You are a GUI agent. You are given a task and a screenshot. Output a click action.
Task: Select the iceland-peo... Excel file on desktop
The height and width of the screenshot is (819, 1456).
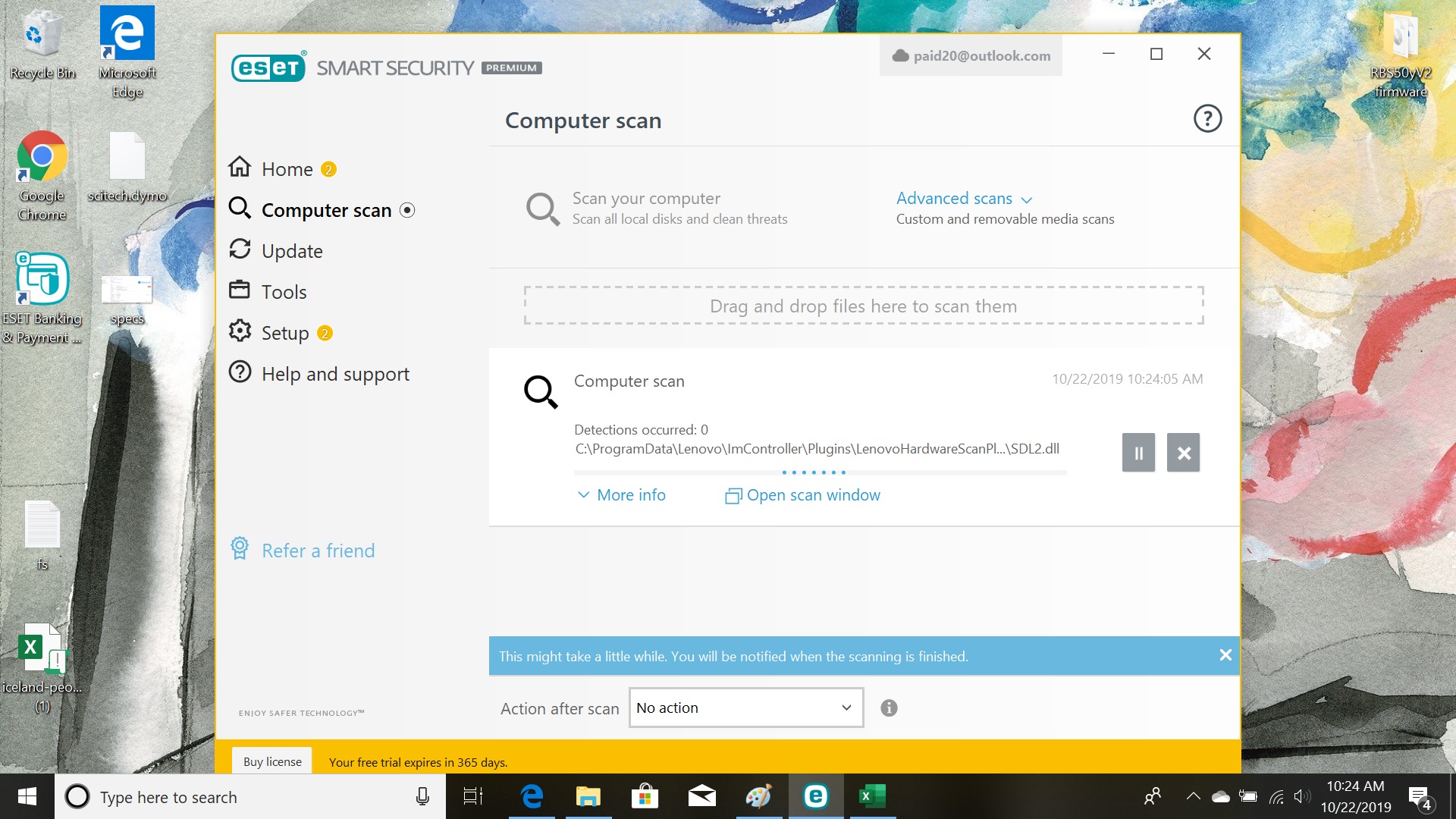click(42, 667)
